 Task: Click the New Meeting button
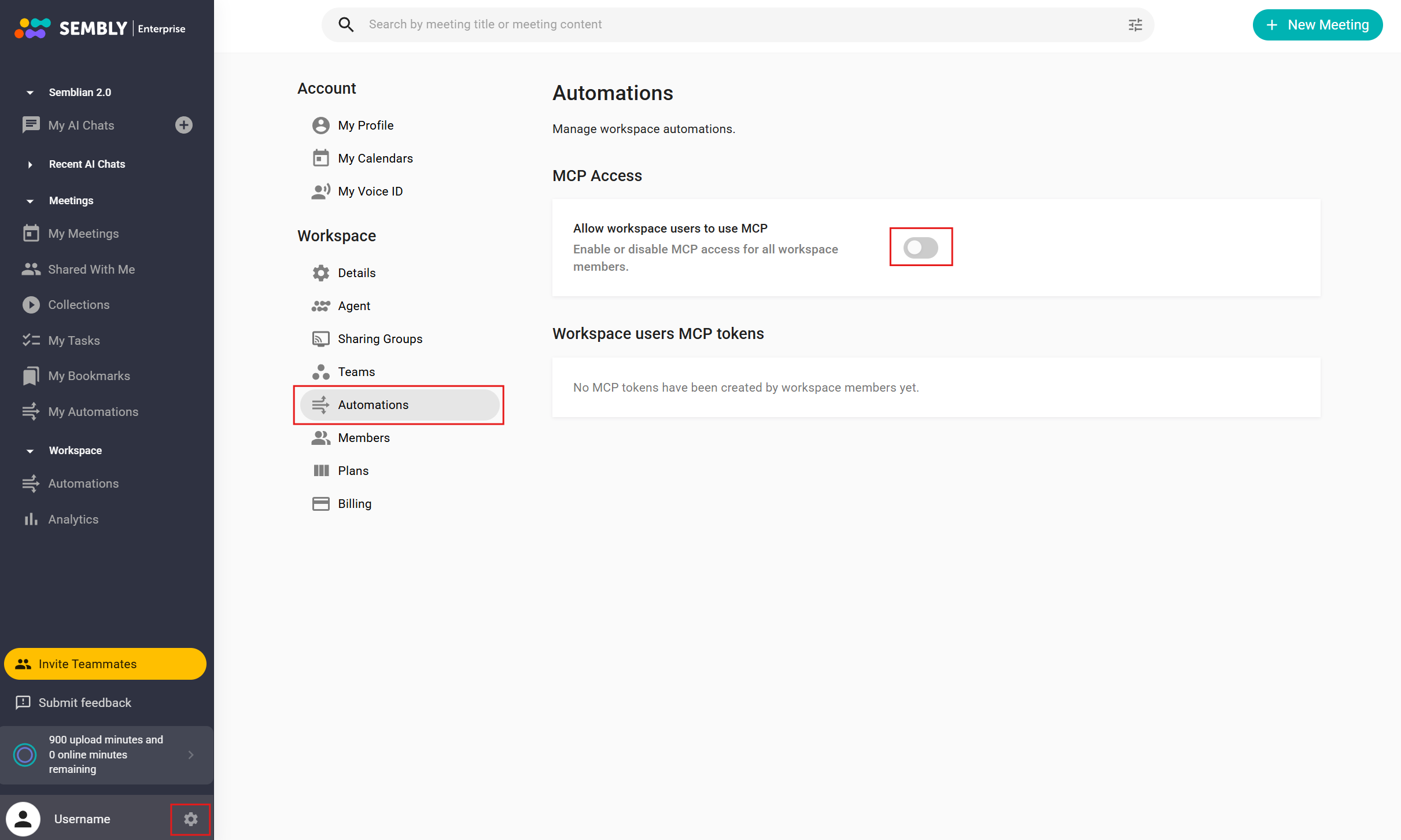pyautogui.click(x=1317, y=25)
